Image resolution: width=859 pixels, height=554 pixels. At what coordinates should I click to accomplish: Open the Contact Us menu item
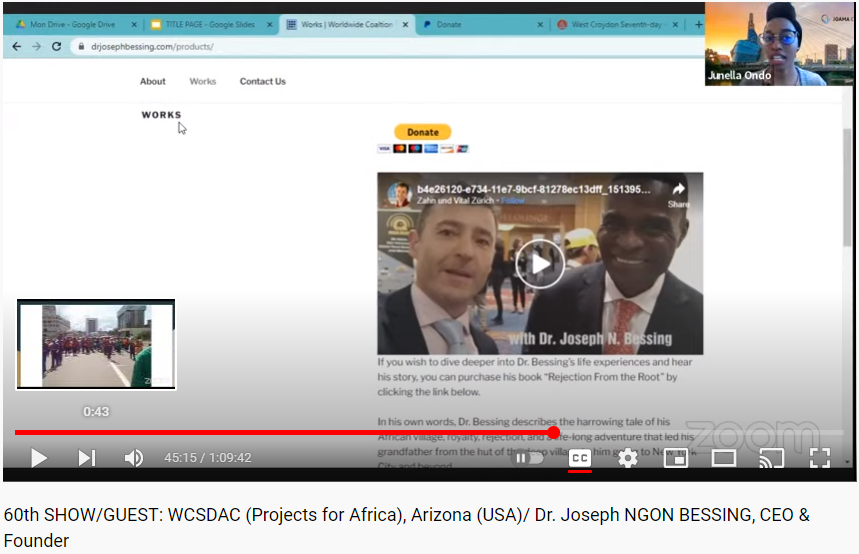(x=262, y=82)
